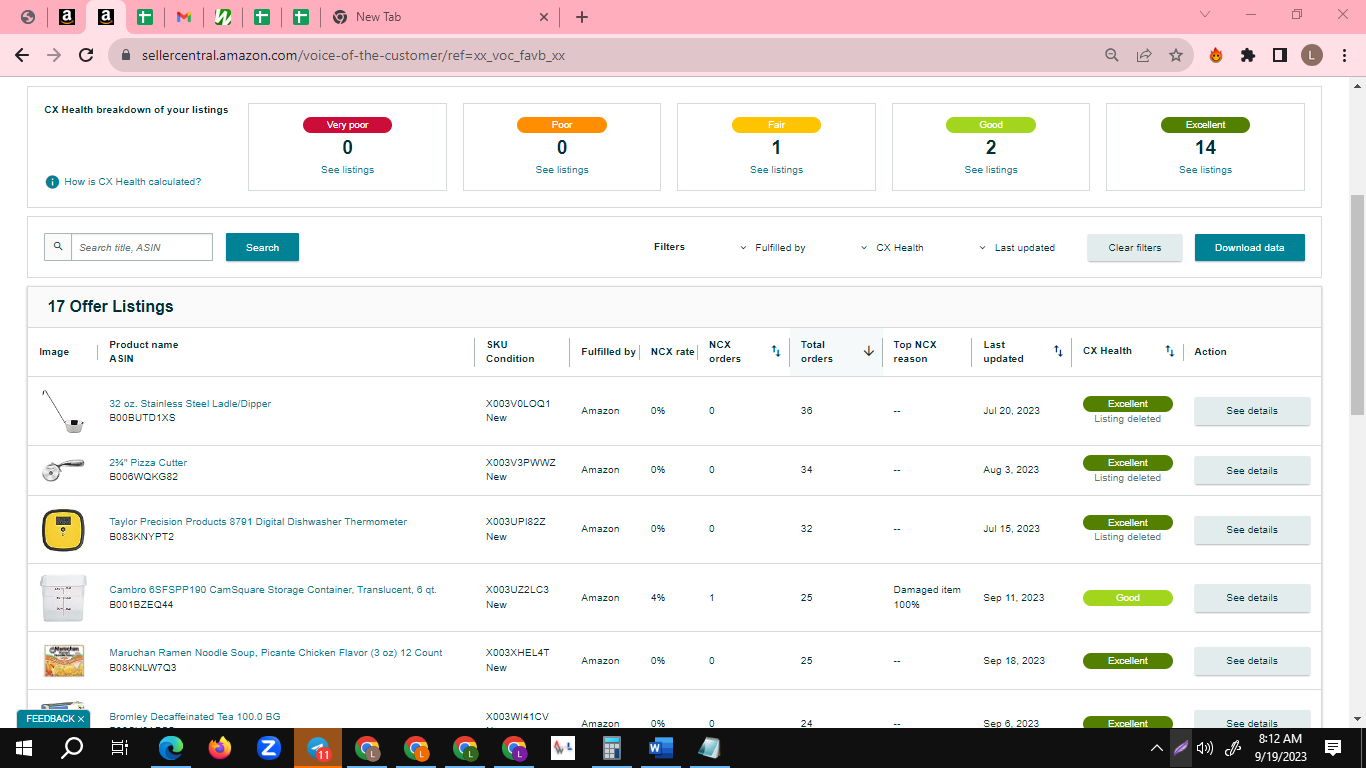Open Notepad from the taskbar

pyautogui.click(x=709, y=748)
